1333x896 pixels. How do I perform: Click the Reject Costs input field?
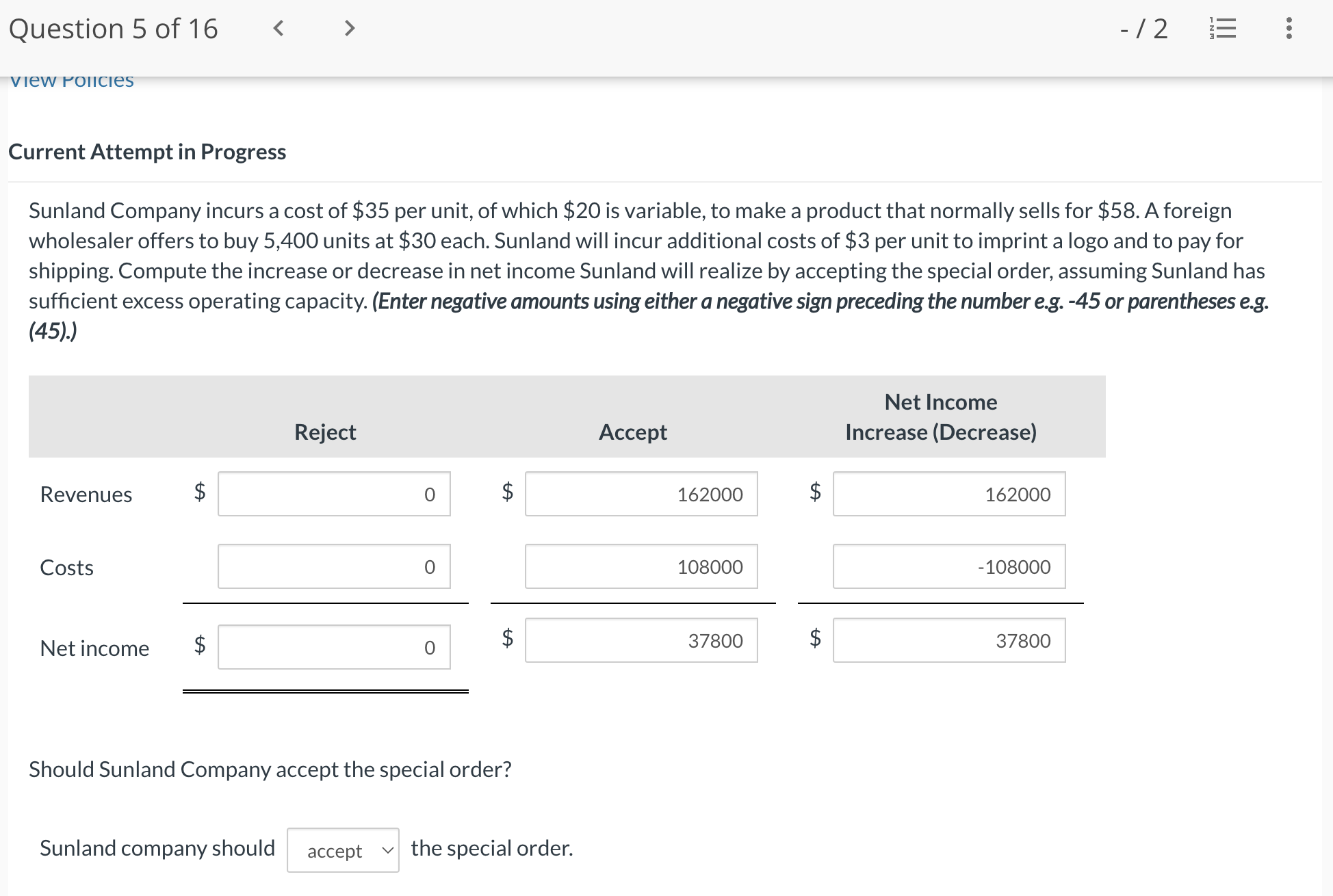coord(334,566)
